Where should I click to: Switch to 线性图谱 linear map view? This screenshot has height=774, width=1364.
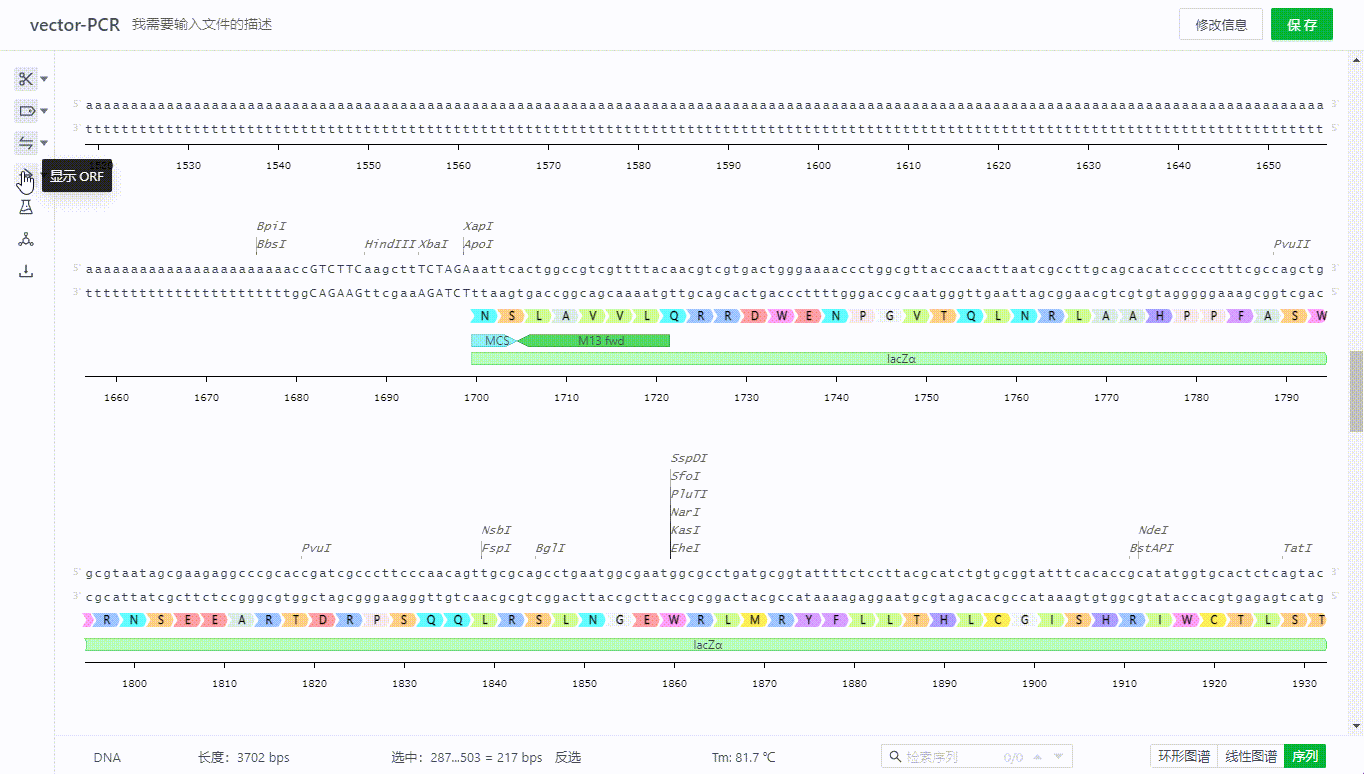tap(1250, 757)
